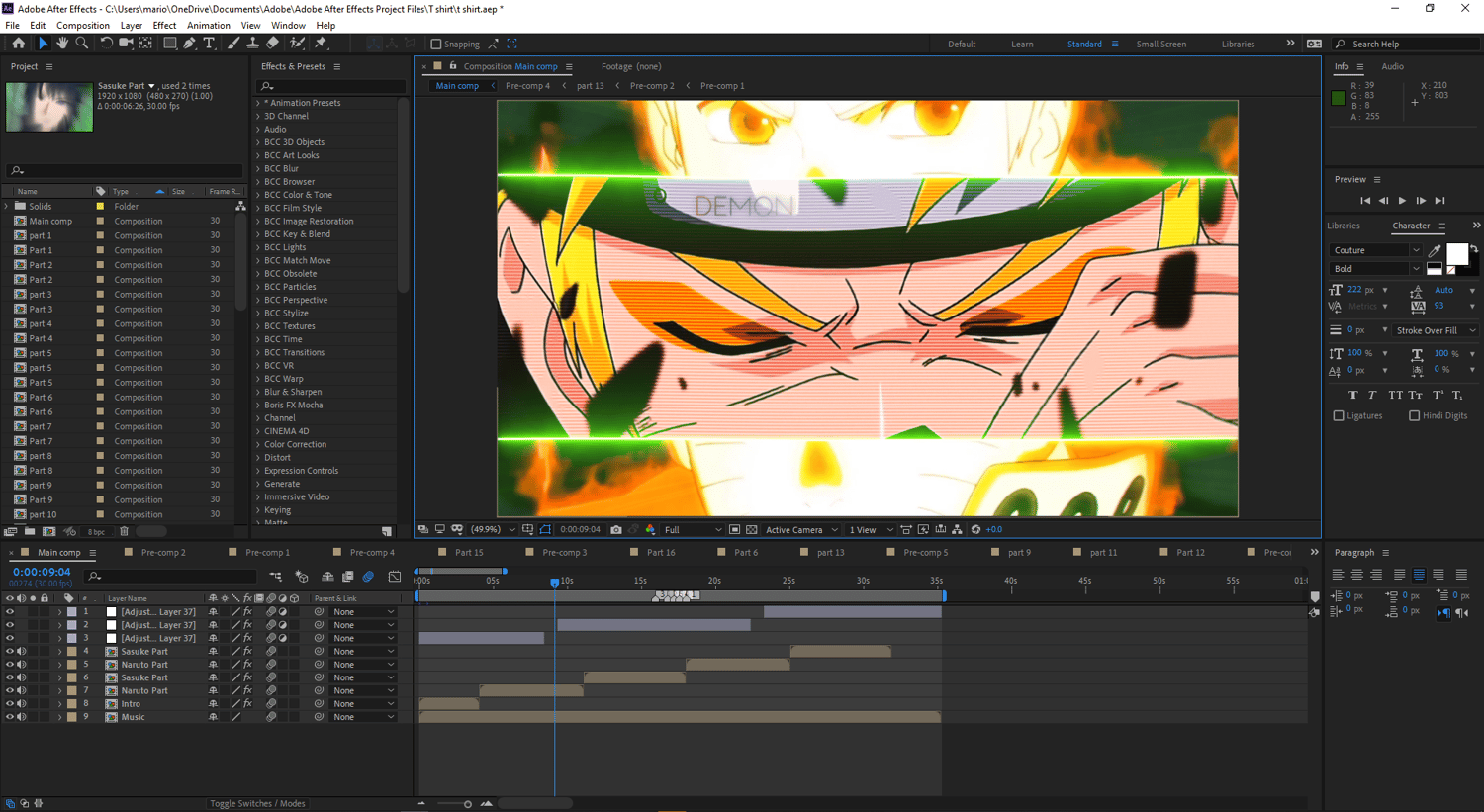Switch to the Pre-comp 2 timeline tab
Viewport: 1484px width, 812px height.
163,553
